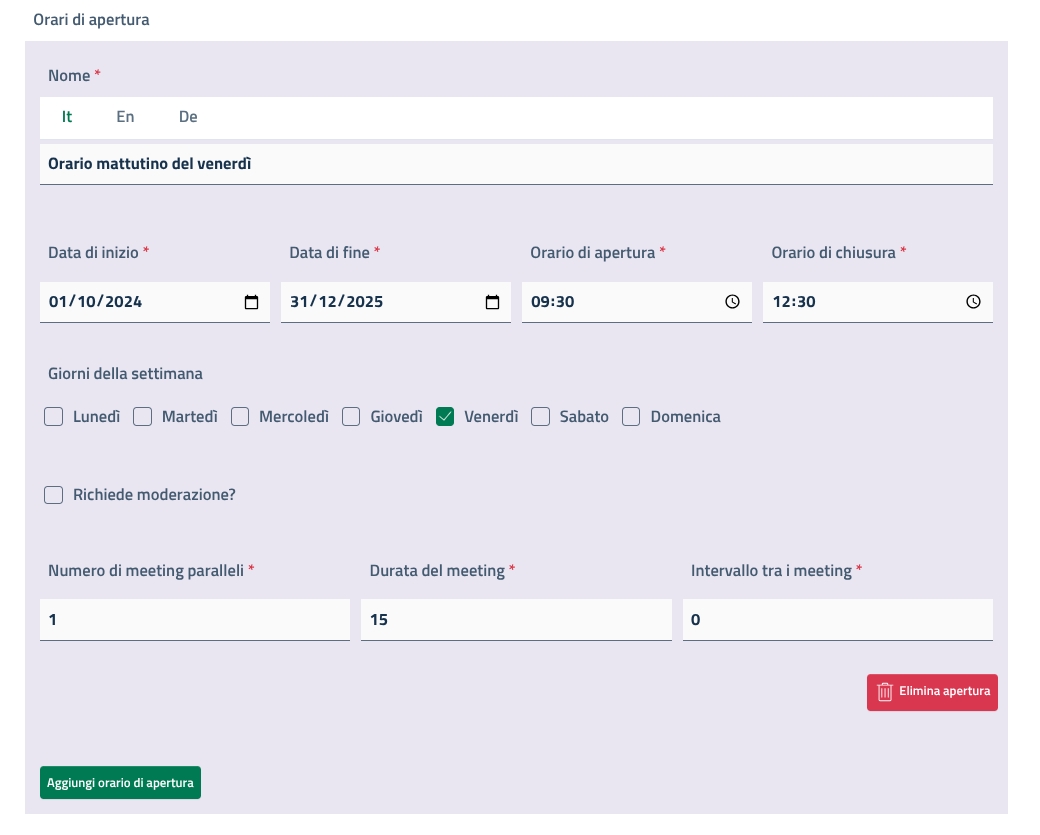Switch to the En language tab
The width and height of the screenshot is (1040, 835).
[x=125, y=117]
